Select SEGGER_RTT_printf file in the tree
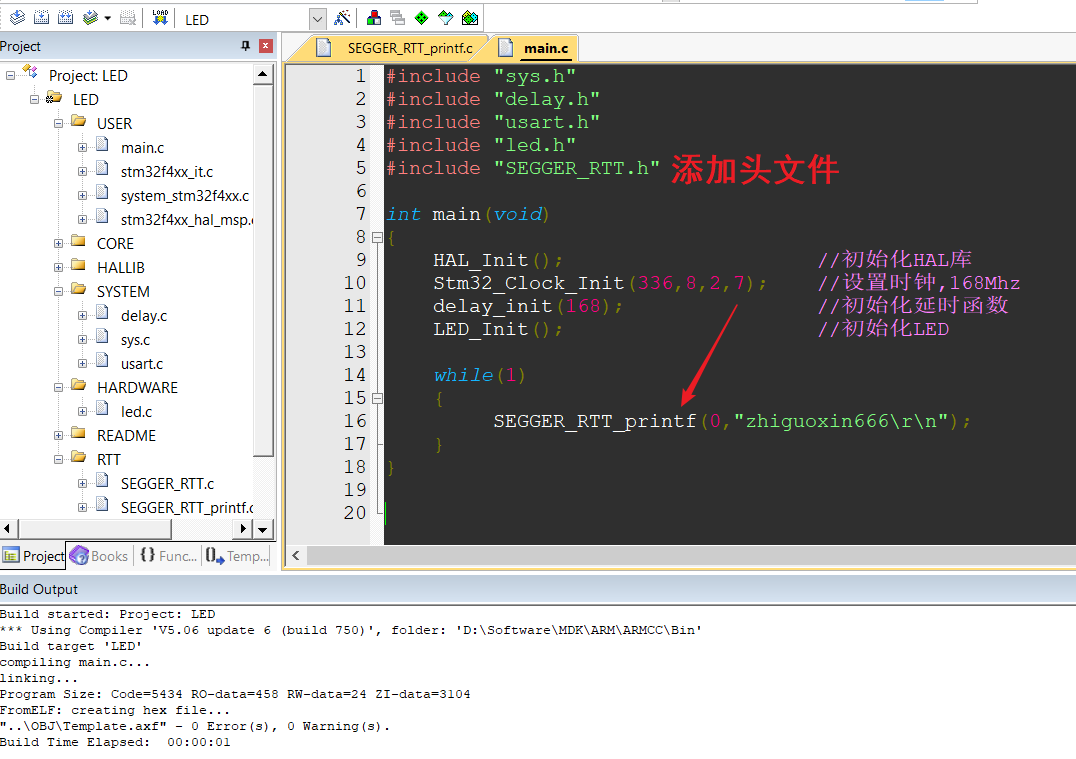This screenshot has height=759, width=1076. 187,508
